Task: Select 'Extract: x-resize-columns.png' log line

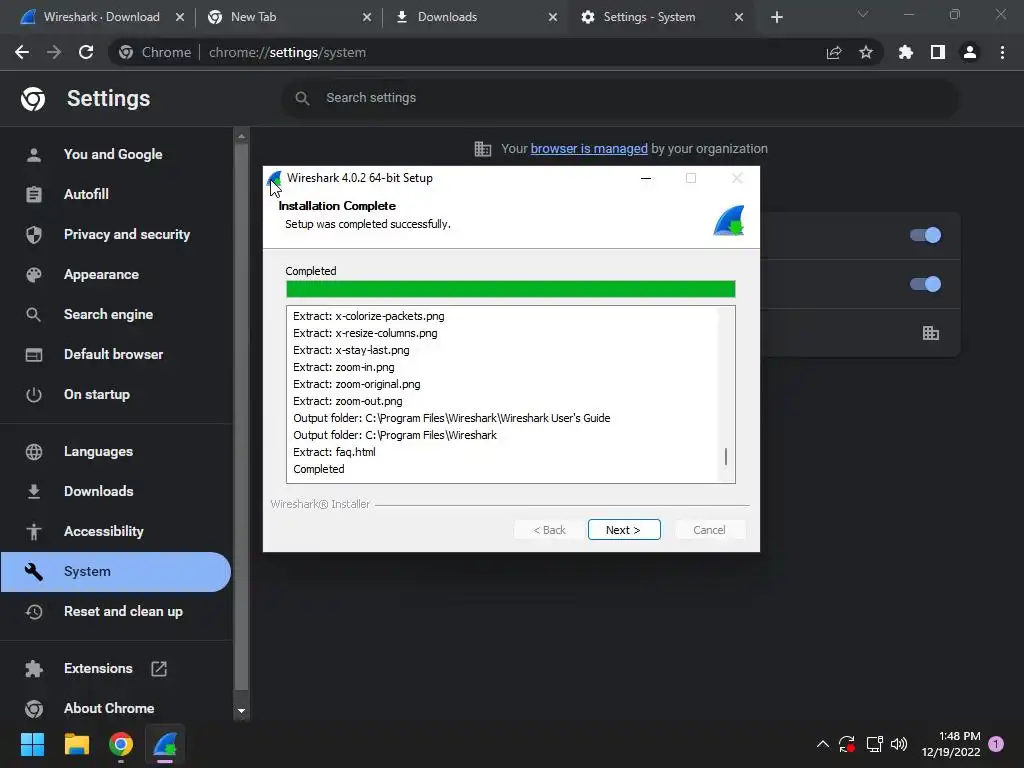Action: tap(365, 333)
